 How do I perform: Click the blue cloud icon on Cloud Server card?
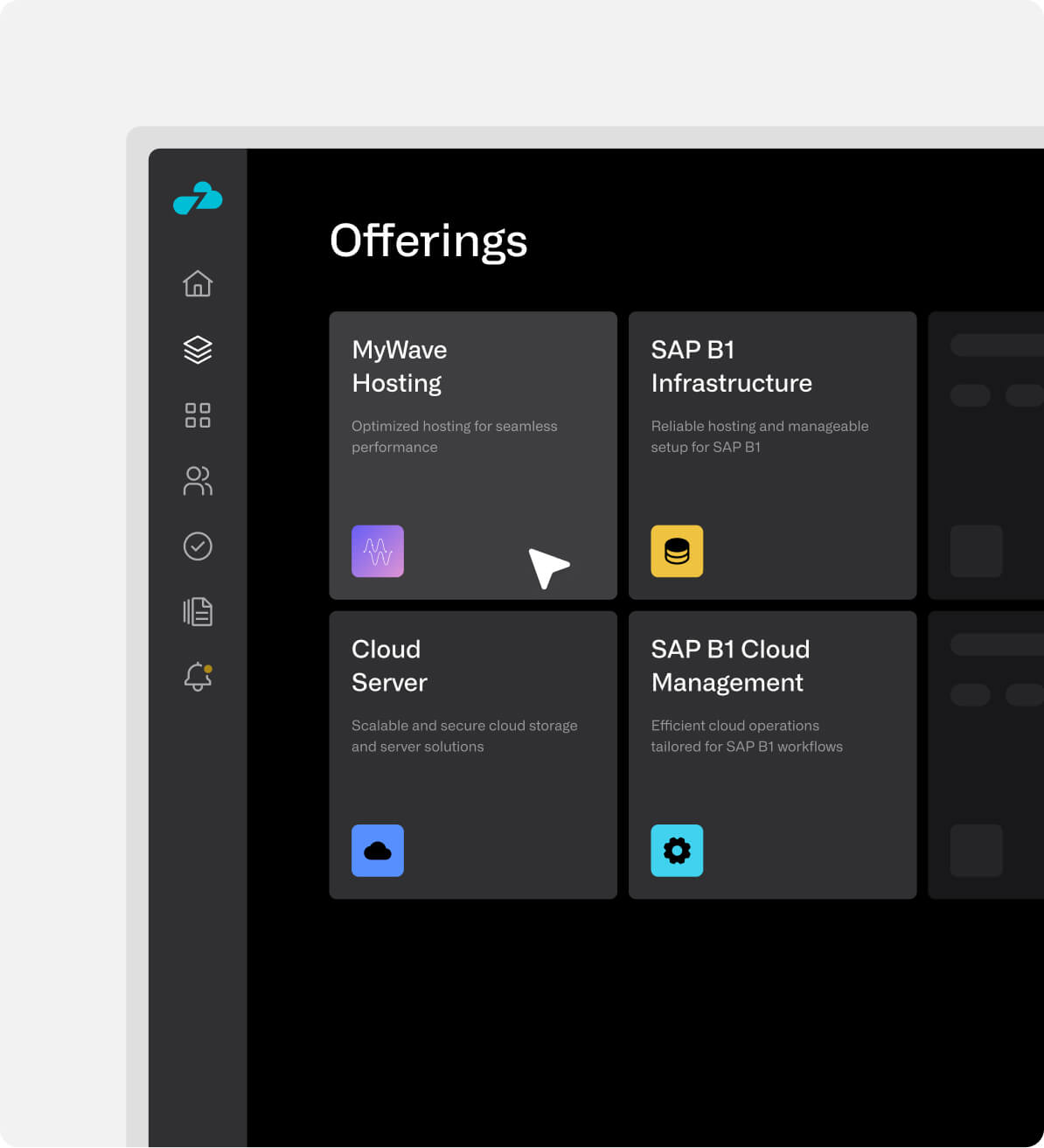click(x=377, y=850)
